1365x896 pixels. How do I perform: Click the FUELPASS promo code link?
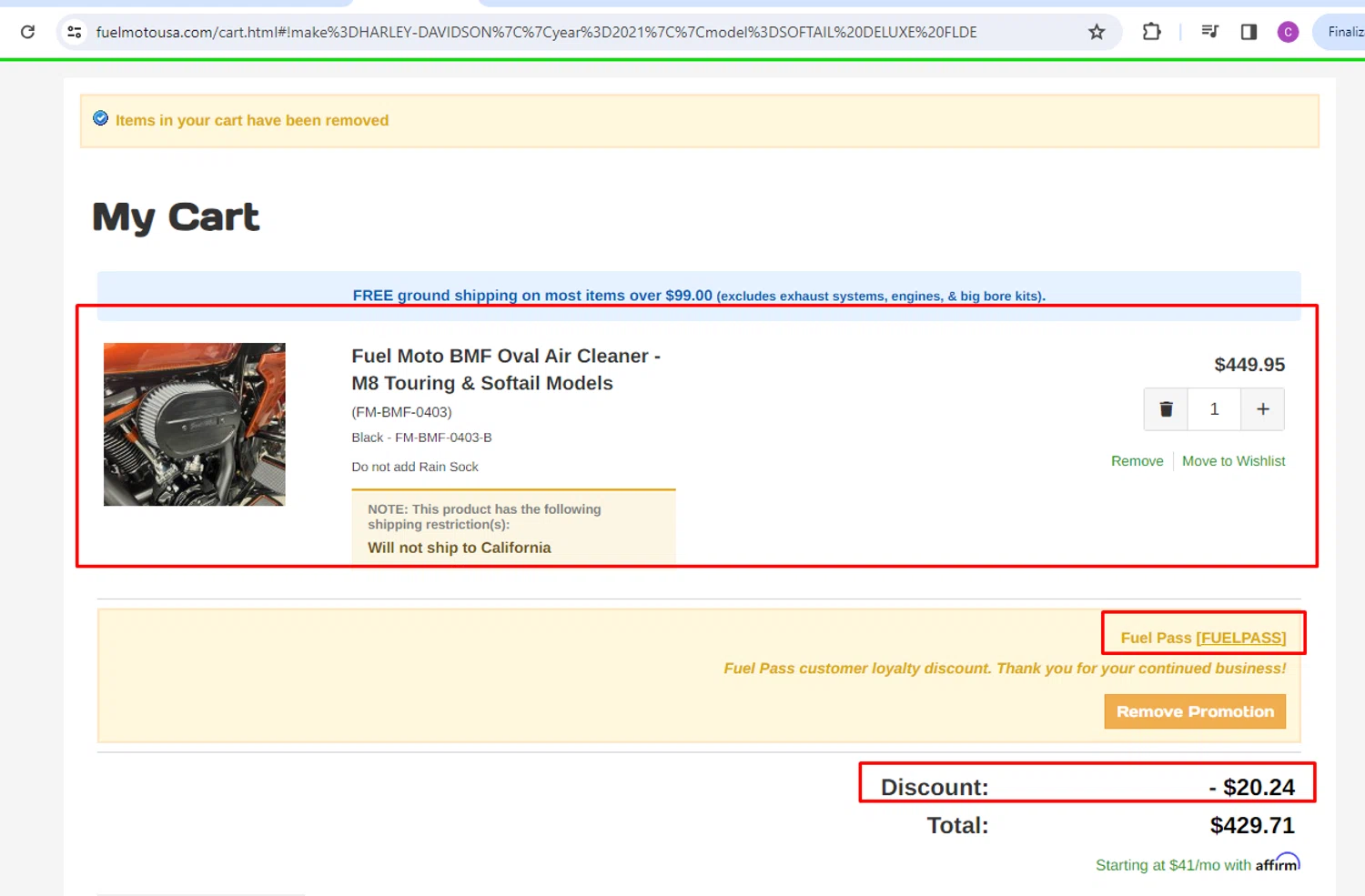click(1241, 638)
